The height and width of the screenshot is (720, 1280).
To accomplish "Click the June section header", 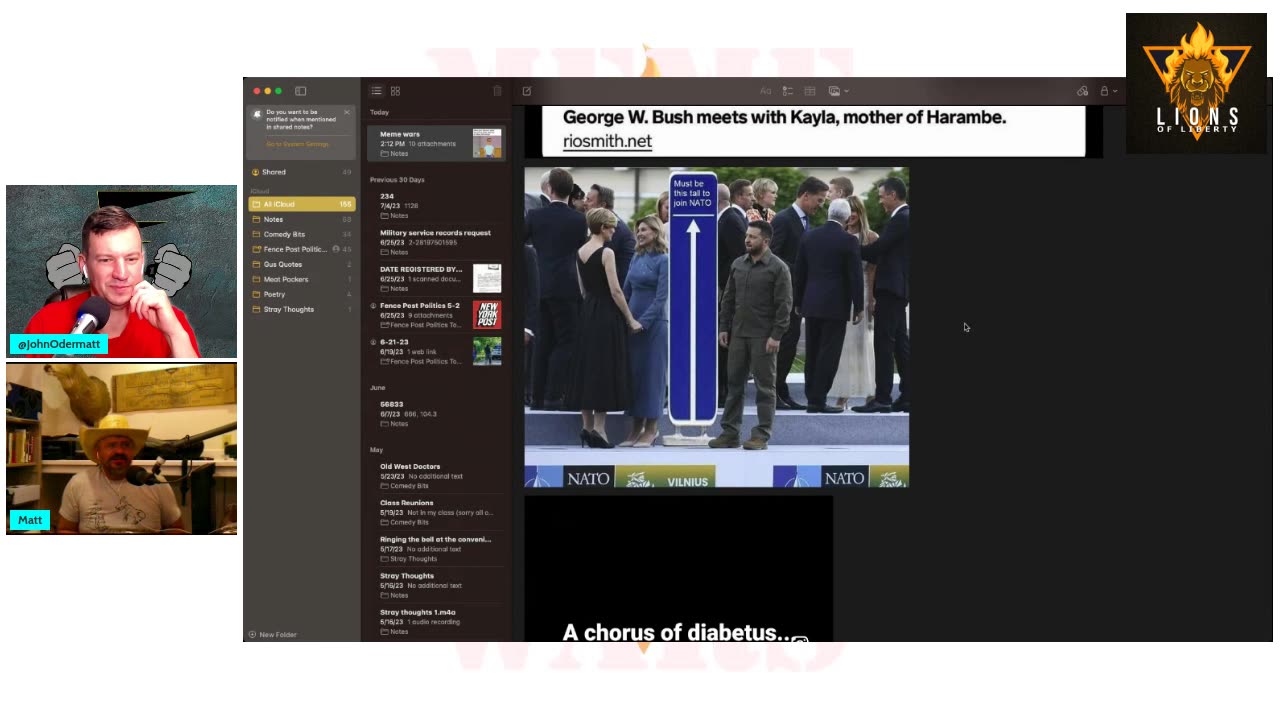I will (377, 387).
